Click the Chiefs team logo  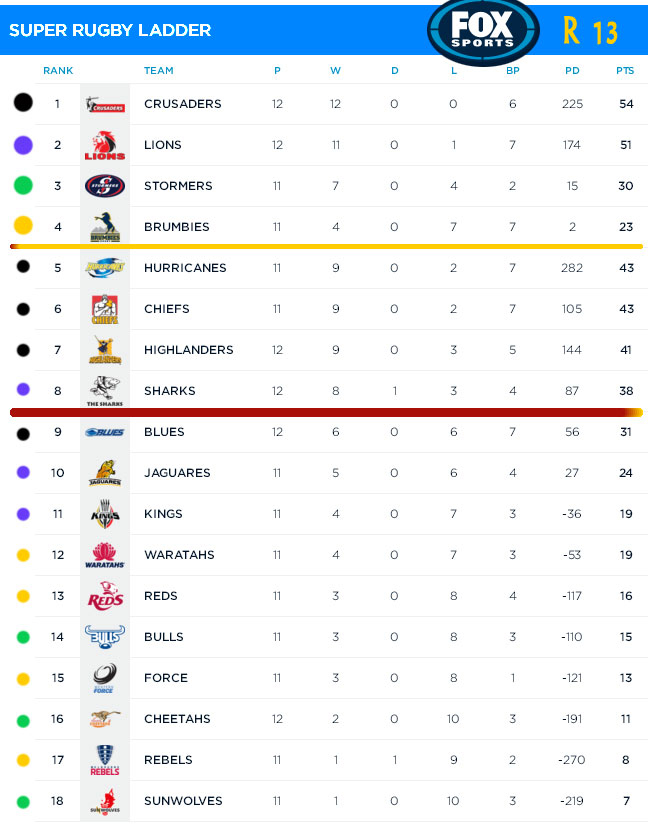click(105, 309)
